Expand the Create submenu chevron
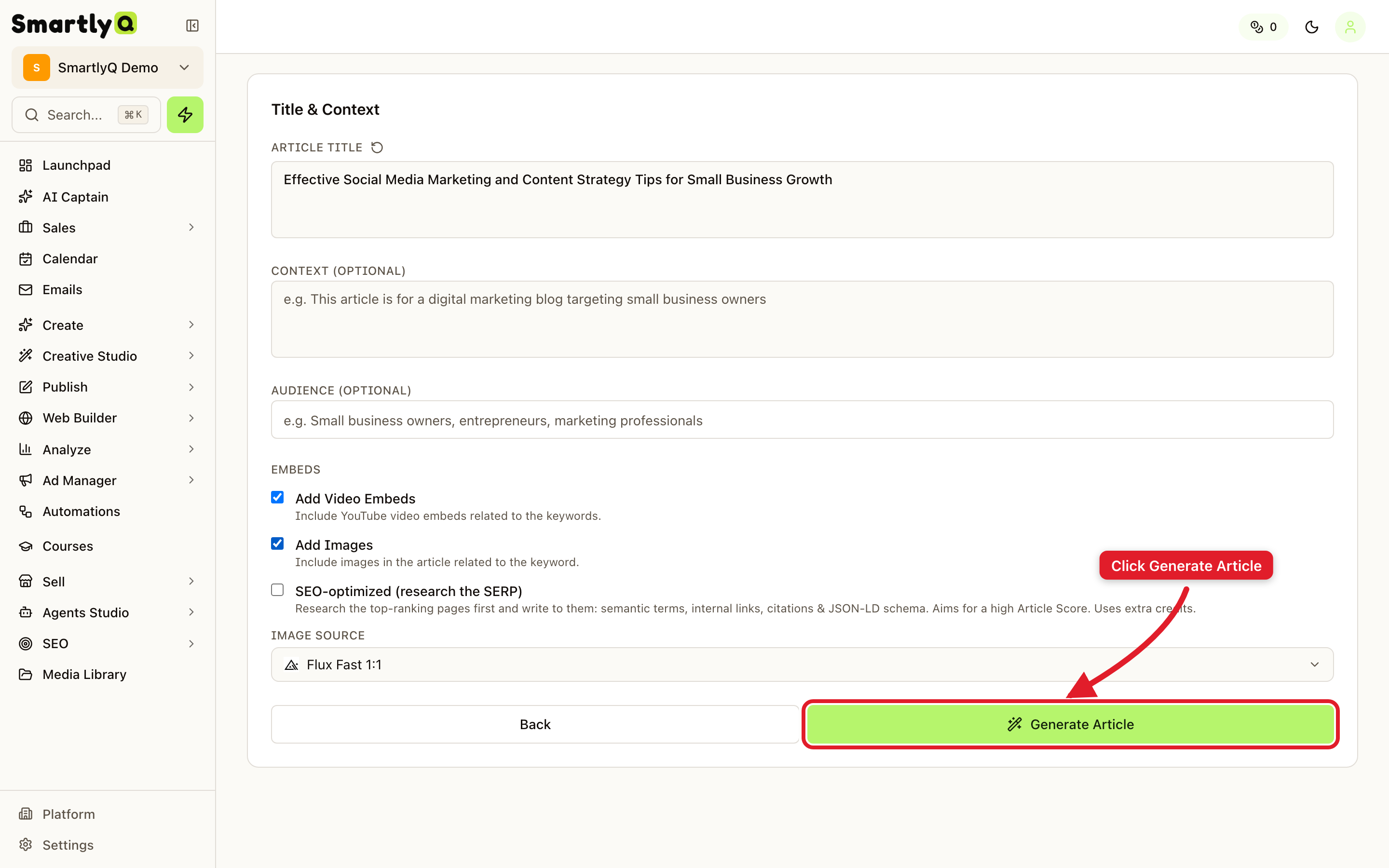1389x868 pixels. point(191,325)
